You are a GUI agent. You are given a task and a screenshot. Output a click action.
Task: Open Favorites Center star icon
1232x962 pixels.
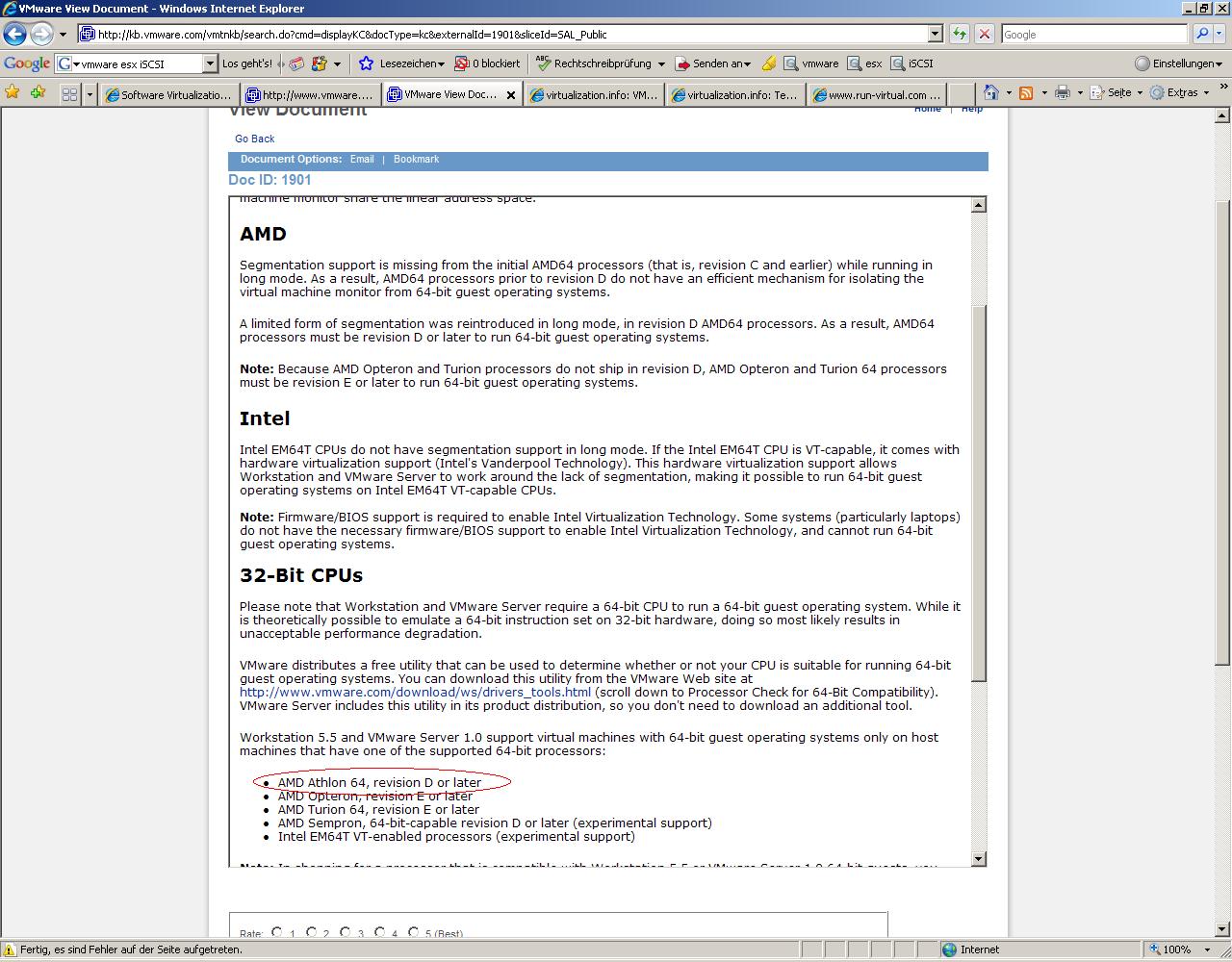(12, 93)
